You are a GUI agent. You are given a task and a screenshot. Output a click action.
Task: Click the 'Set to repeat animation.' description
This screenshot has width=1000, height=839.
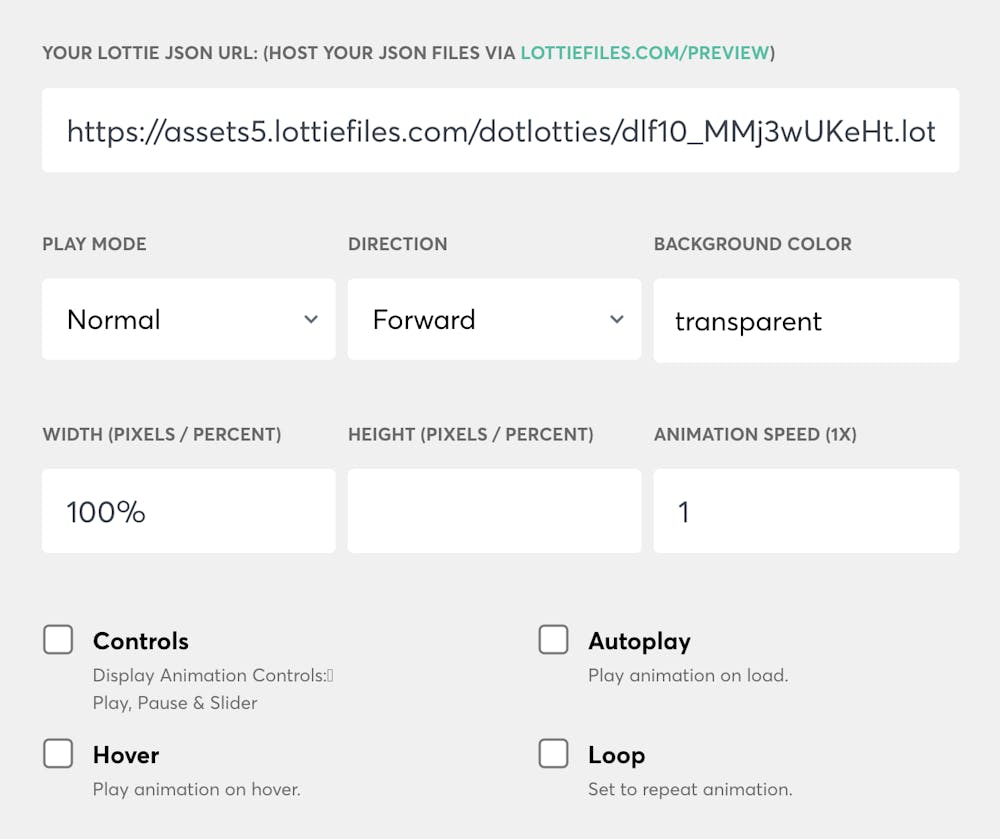[690, 790]
